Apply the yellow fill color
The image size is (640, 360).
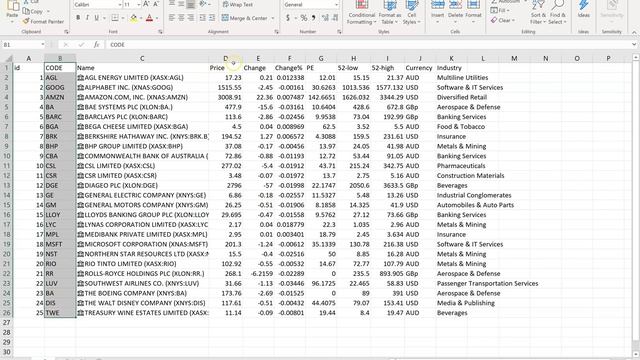133,18
